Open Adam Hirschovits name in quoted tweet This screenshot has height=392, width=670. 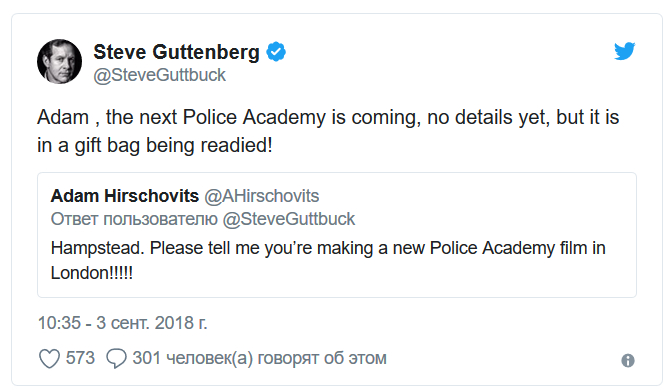pos(125,196)
